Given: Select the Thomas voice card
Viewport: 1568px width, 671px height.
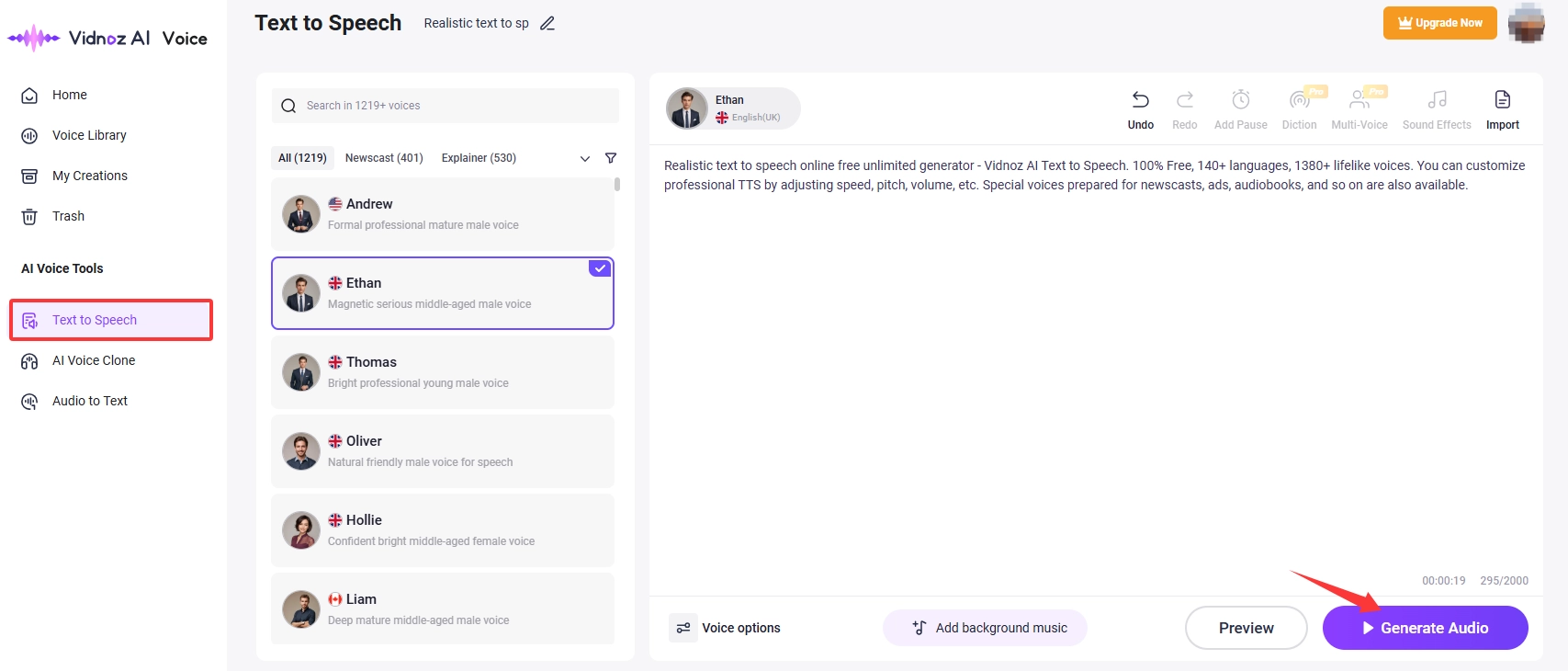Looking at the screenshot, I should (x=443, y=372).
